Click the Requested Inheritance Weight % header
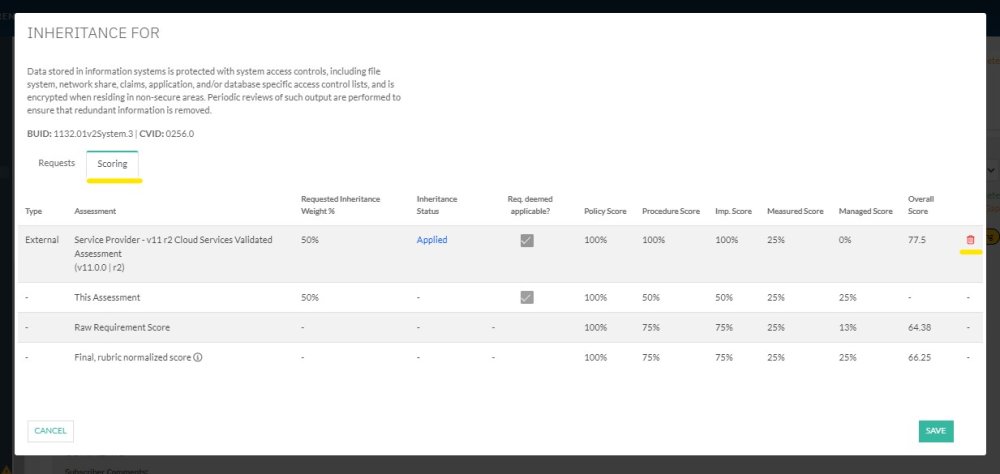The height and width of the screenshot is (474, 1000). [x=340, y=205]
